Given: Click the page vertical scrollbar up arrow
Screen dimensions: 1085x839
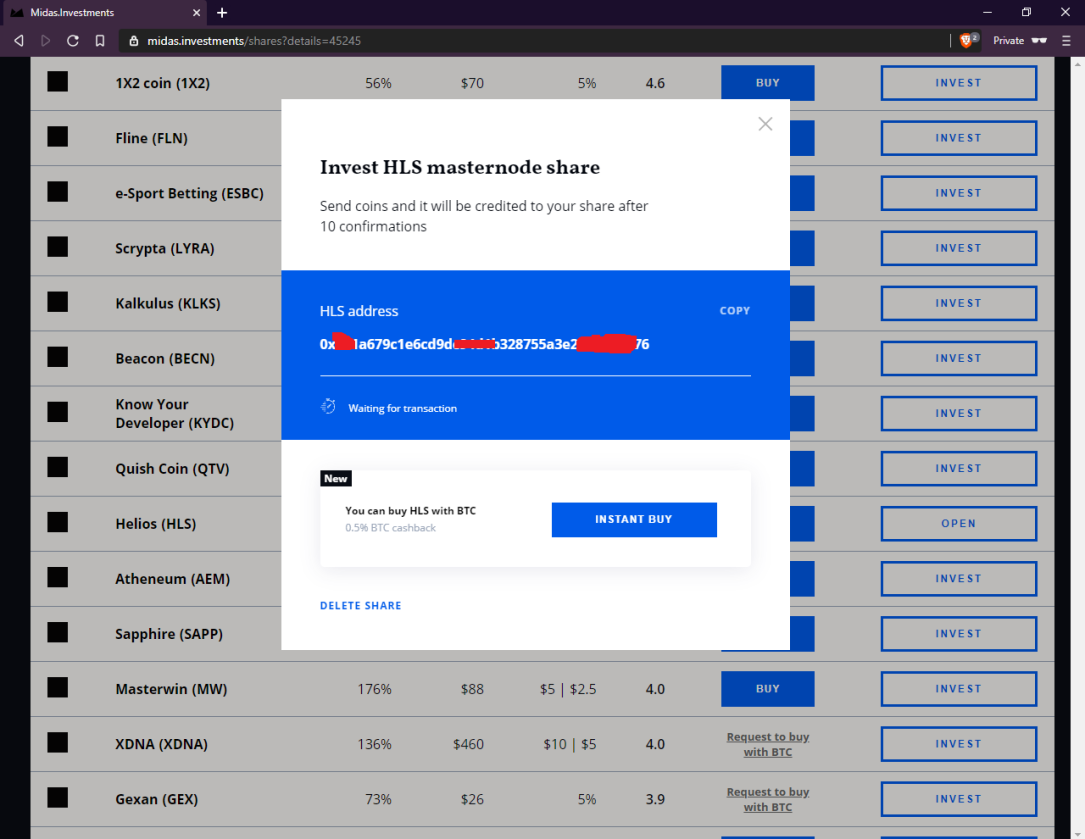Looking at the screenshot, I should 1078,64.
